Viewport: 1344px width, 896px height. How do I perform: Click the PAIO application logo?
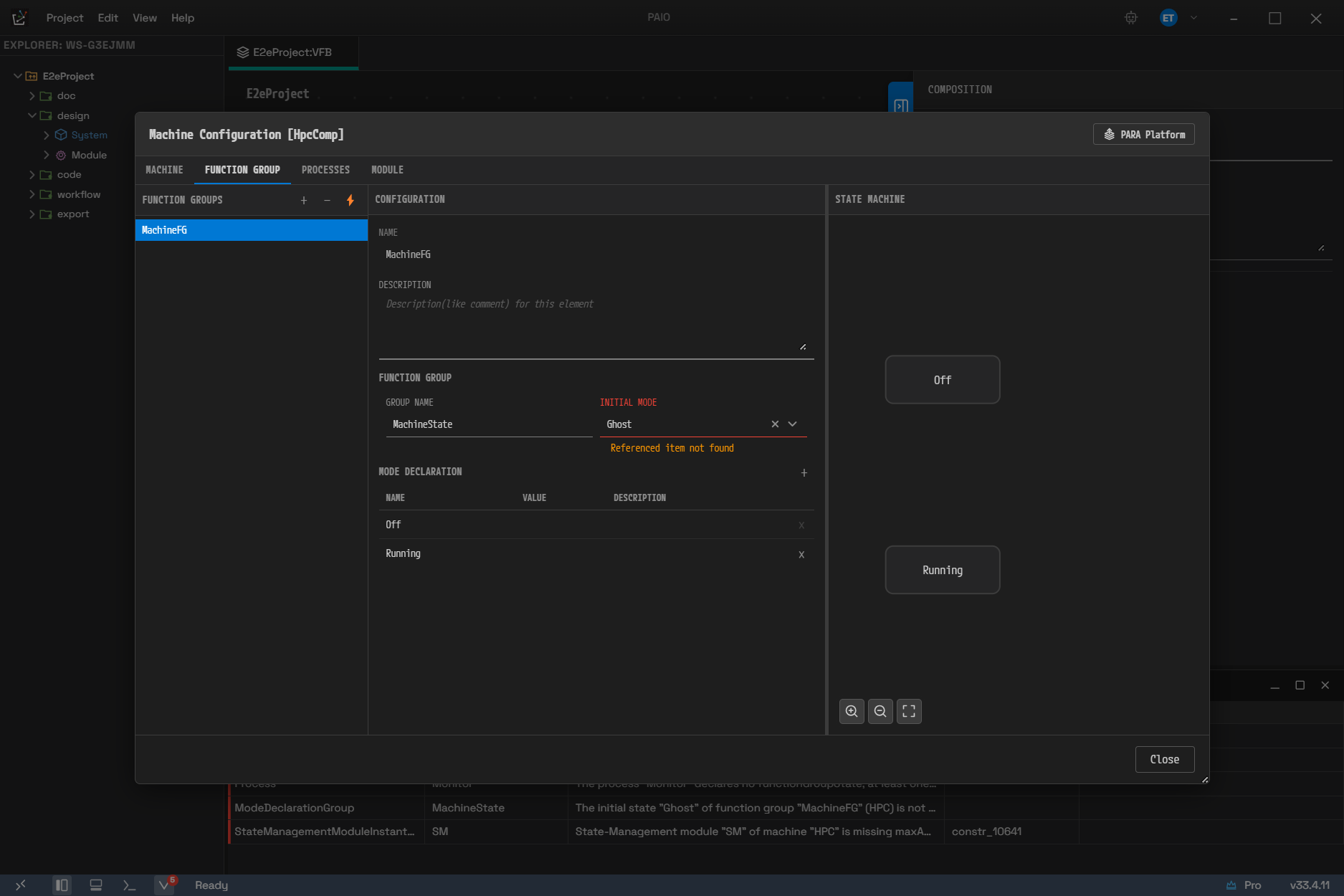pos(19,18)
